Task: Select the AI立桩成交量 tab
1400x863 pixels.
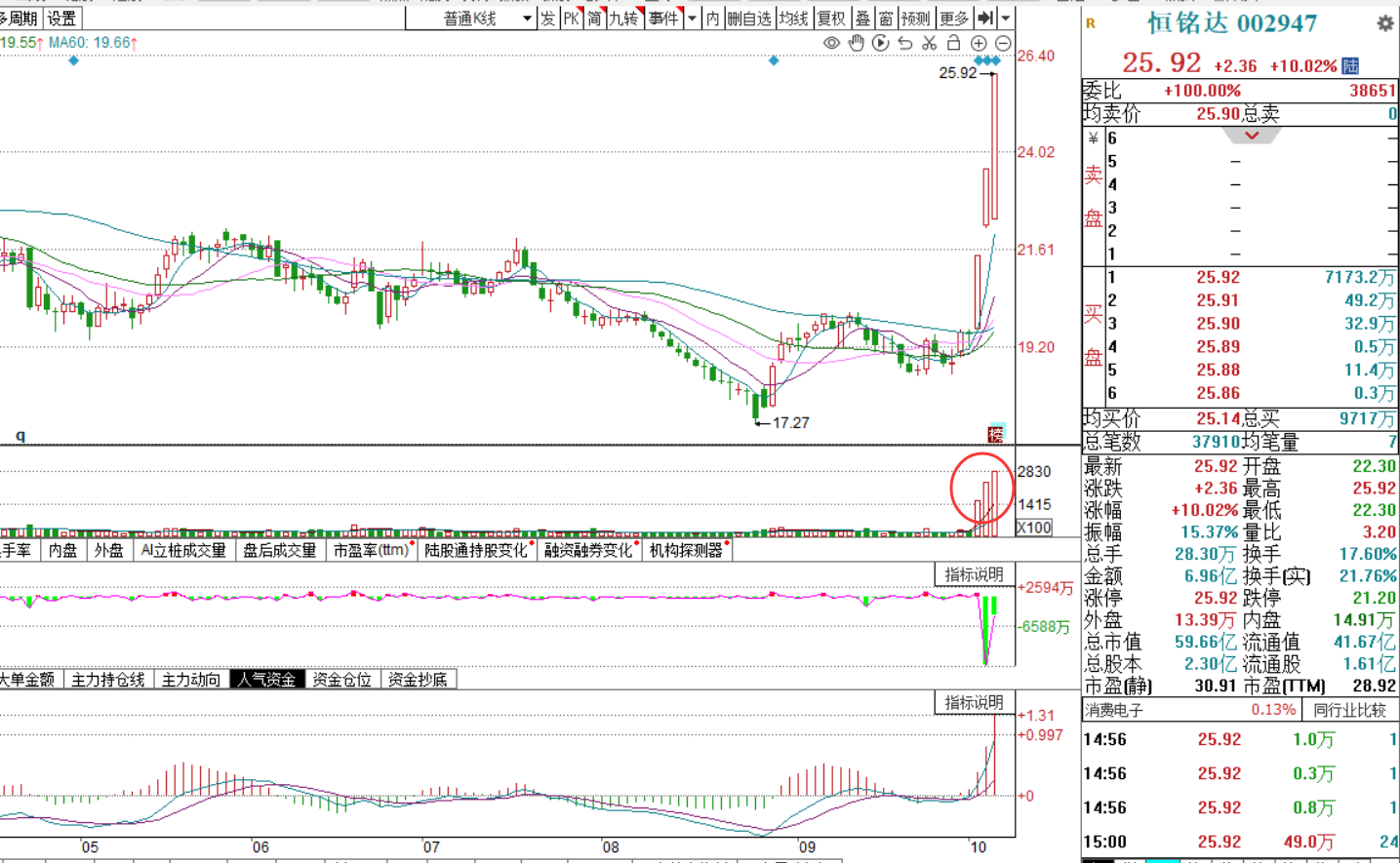Action: [183, 550]
